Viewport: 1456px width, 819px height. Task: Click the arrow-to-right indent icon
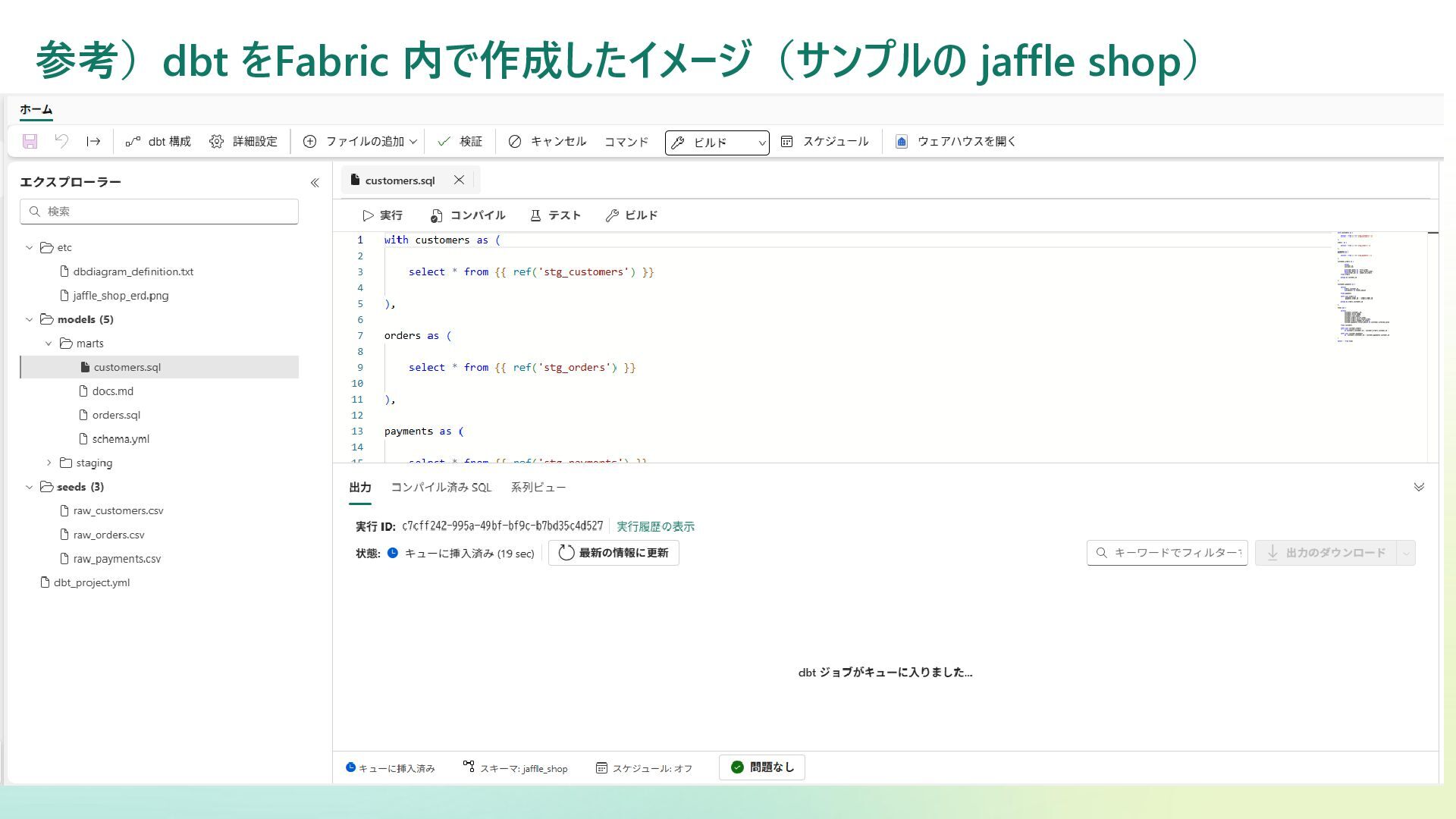(93, 142)
